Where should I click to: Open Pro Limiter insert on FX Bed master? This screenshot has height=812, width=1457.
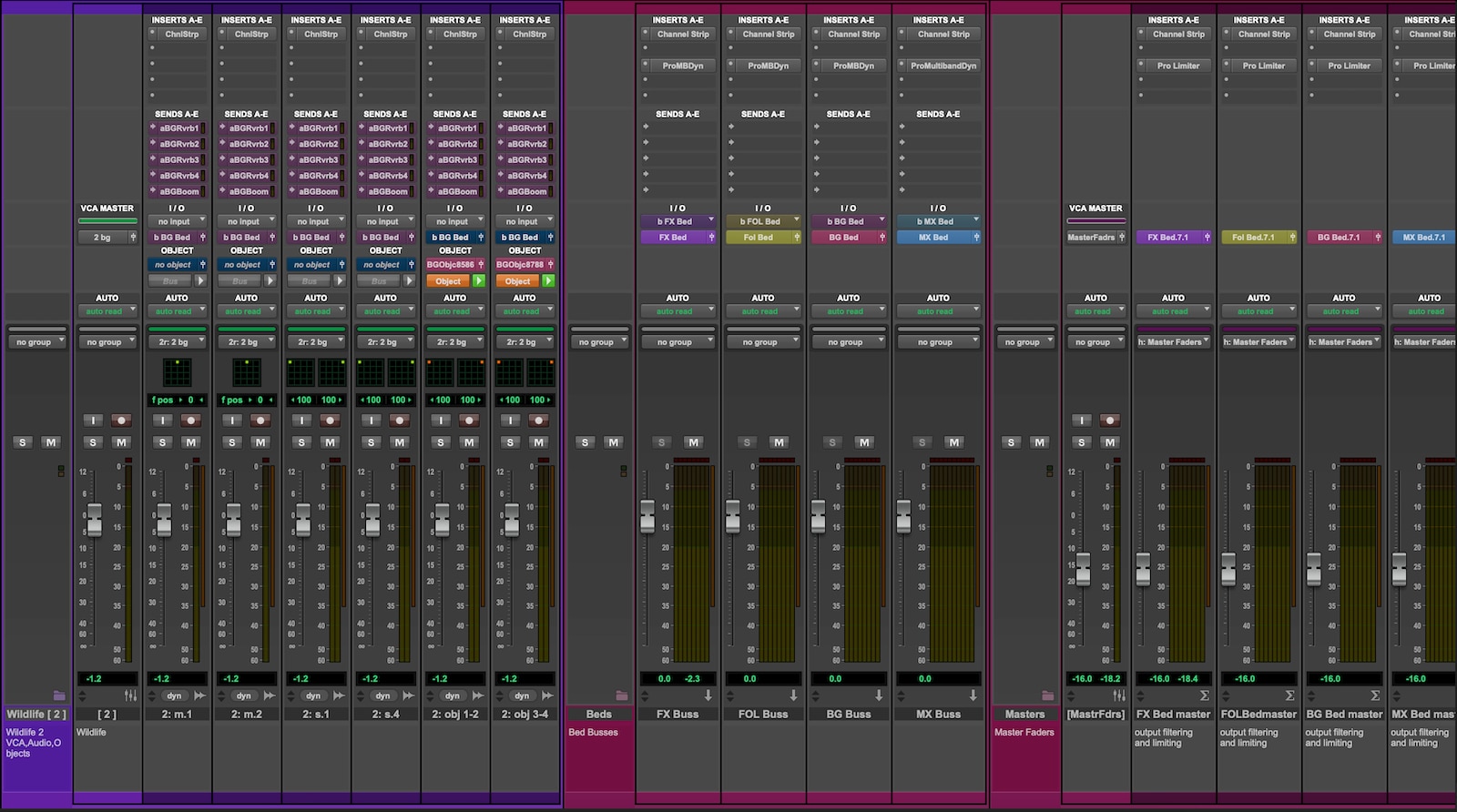pyautogui.click(x=1178, y=66)
